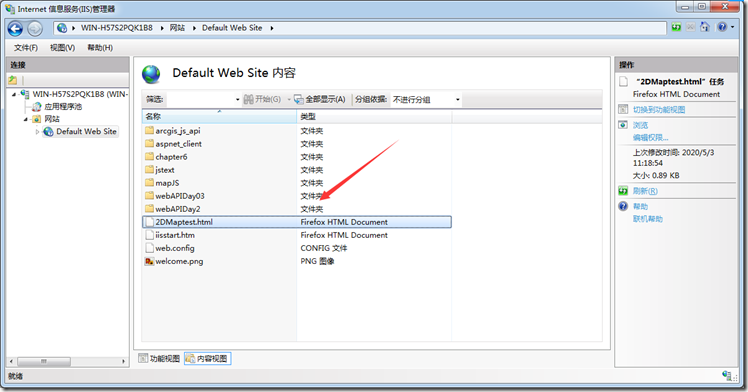Click the arcgis_js_api folder icon

(x=149, y=131)
